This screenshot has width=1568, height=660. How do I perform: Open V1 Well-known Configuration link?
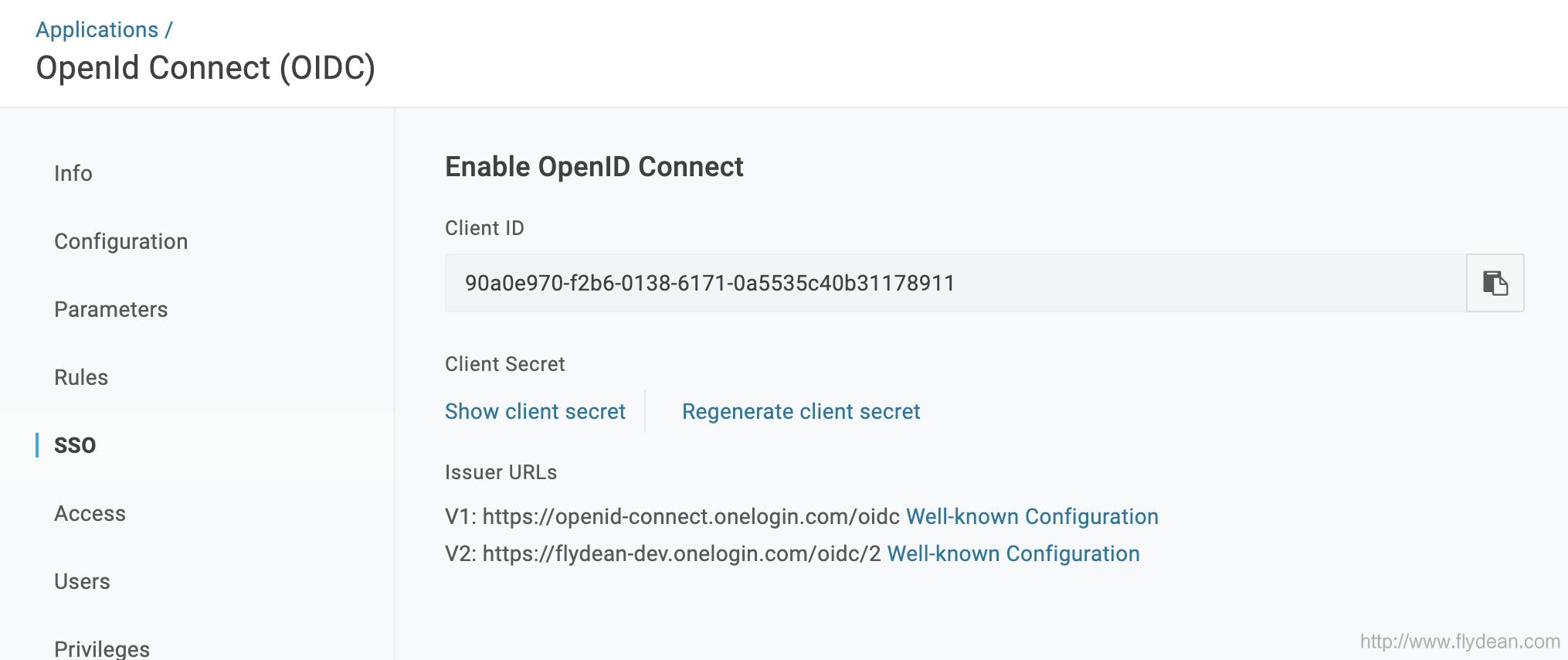[x=1031, y=516]
